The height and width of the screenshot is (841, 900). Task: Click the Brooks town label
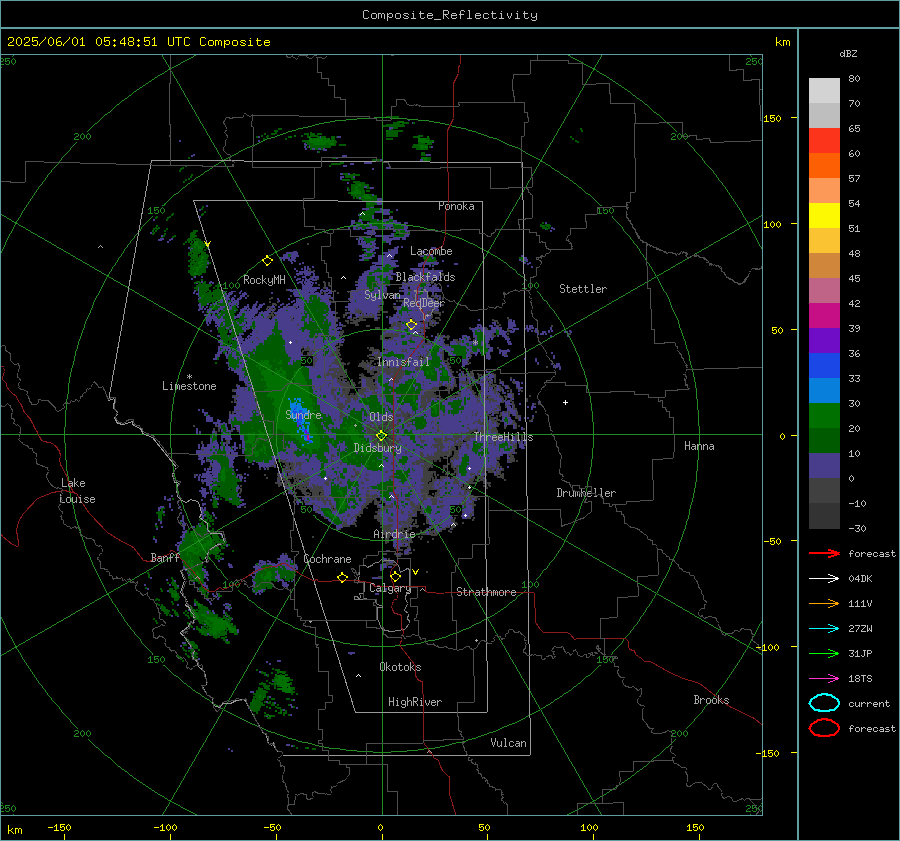point(711,700)
